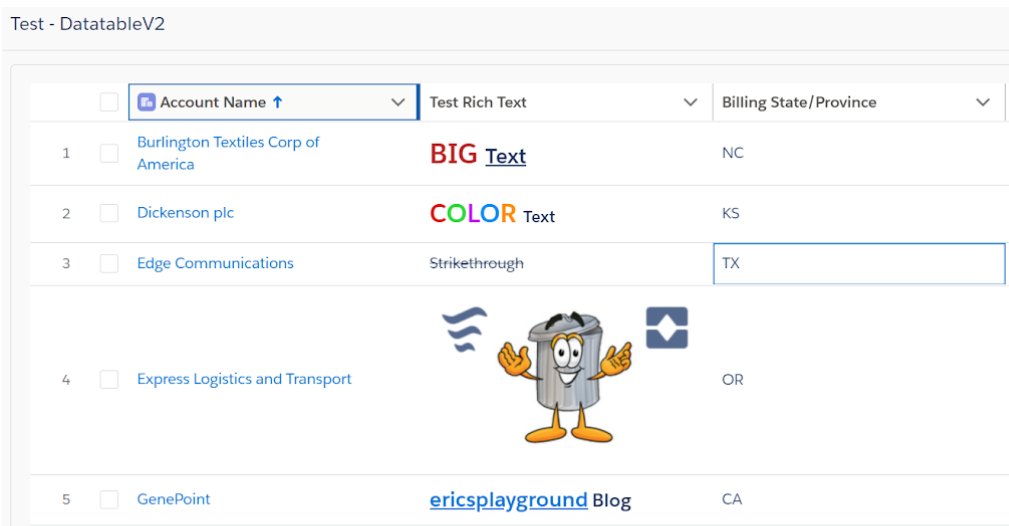
Task: Click the underlined Text link in row 1
Action: click(506, 156)
